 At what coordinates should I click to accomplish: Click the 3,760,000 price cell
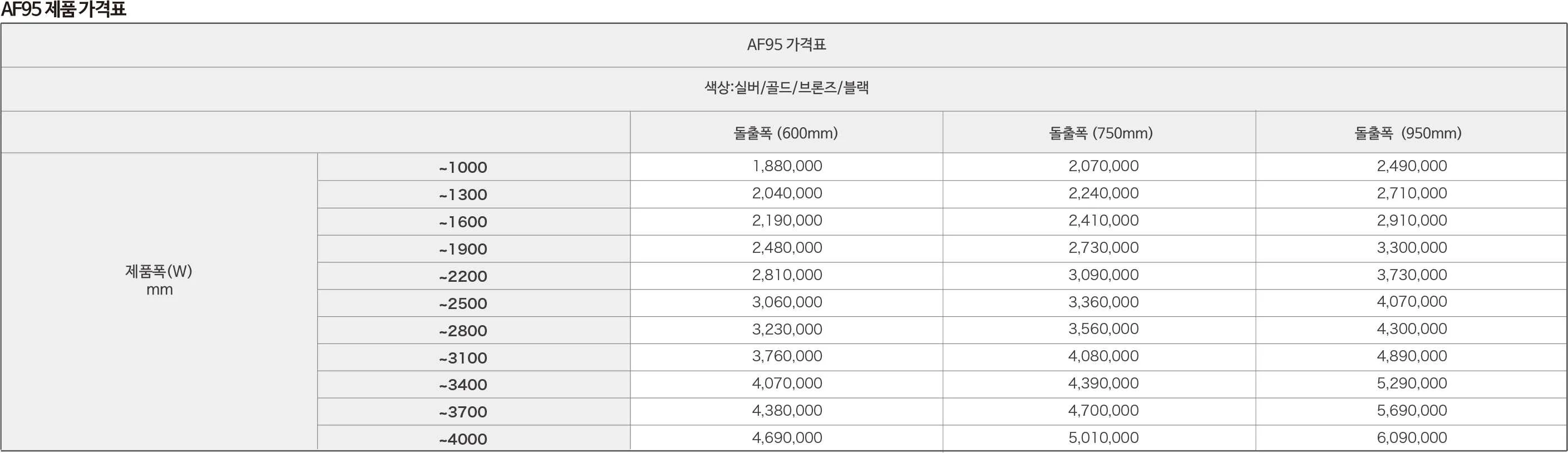click(x=786, y=357)
